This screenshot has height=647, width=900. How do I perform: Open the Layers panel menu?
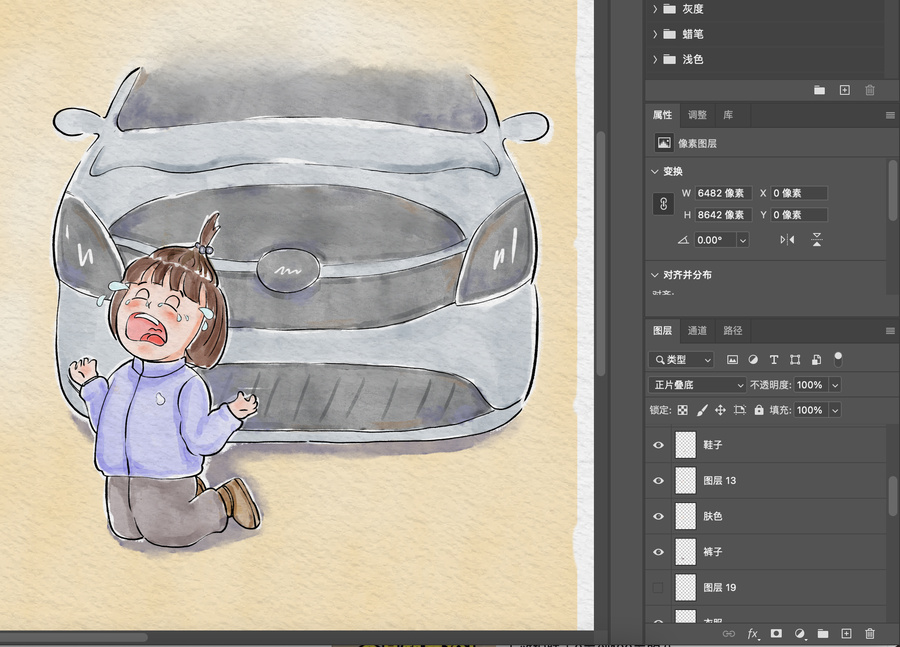point(890,331)
